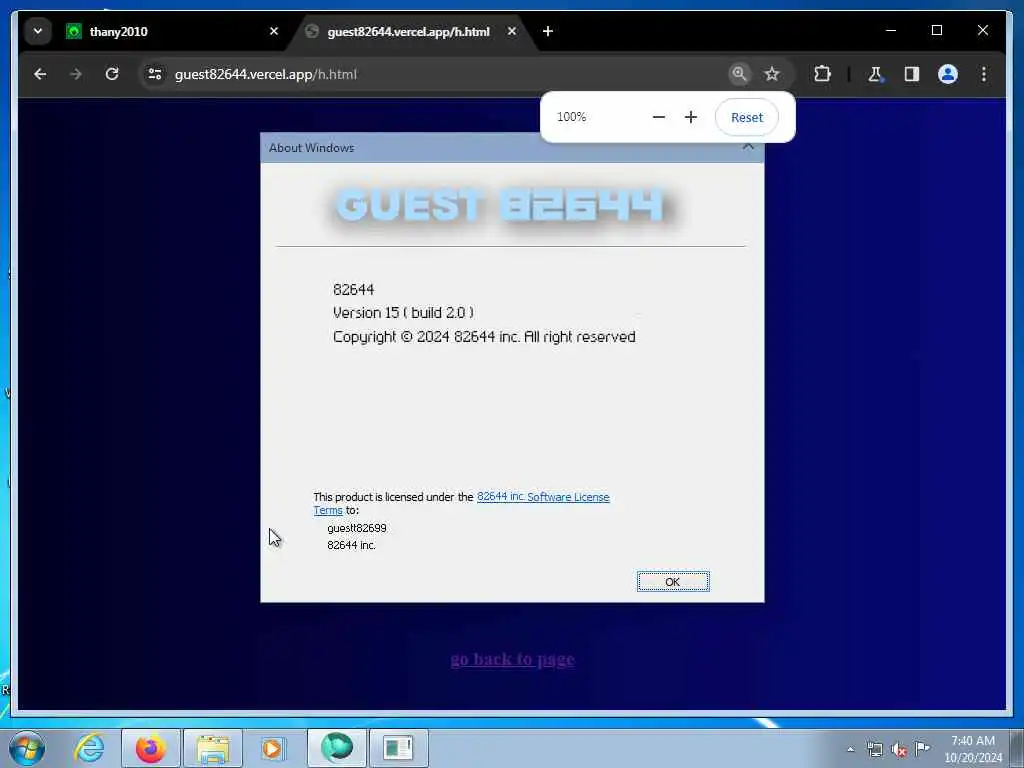Increase zoom with the plus button
1024x768 pixels.
[691, 118]
